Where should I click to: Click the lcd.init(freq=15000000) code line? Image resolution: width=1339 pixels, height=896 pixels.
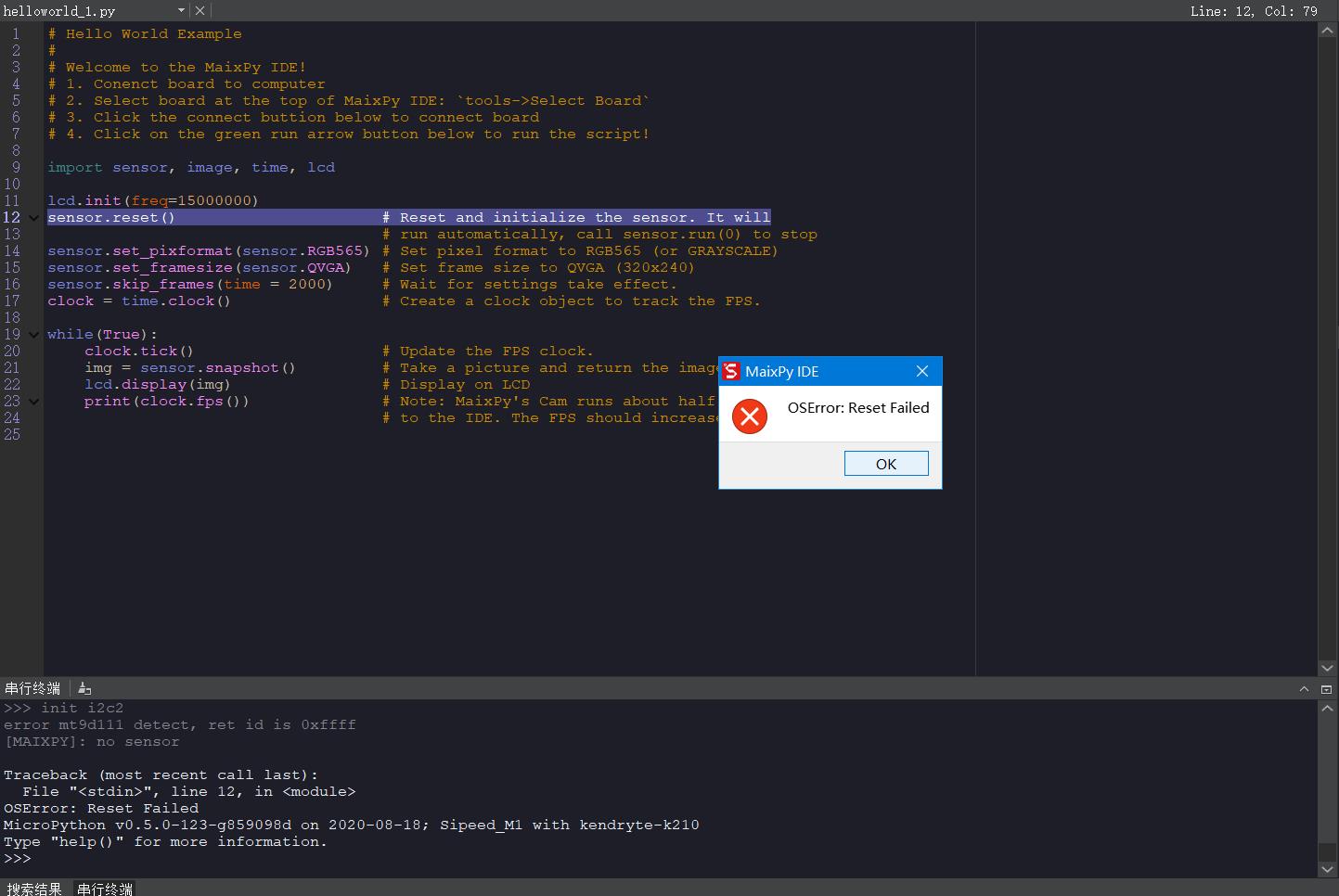click(x=153, y=200)
